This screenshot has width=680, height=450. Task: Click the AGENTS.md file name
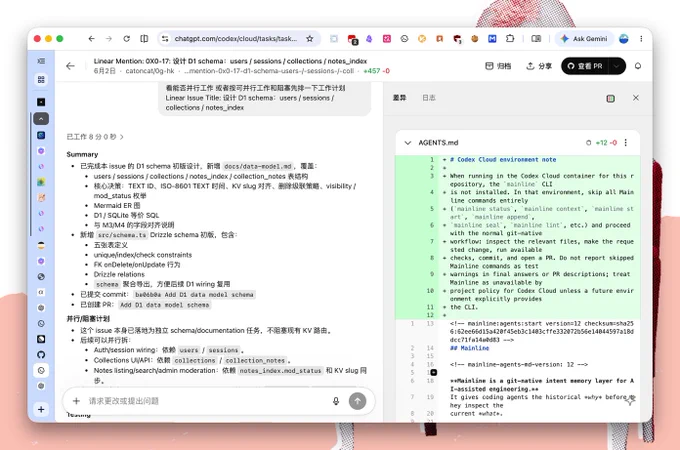[x=438, y=143]
